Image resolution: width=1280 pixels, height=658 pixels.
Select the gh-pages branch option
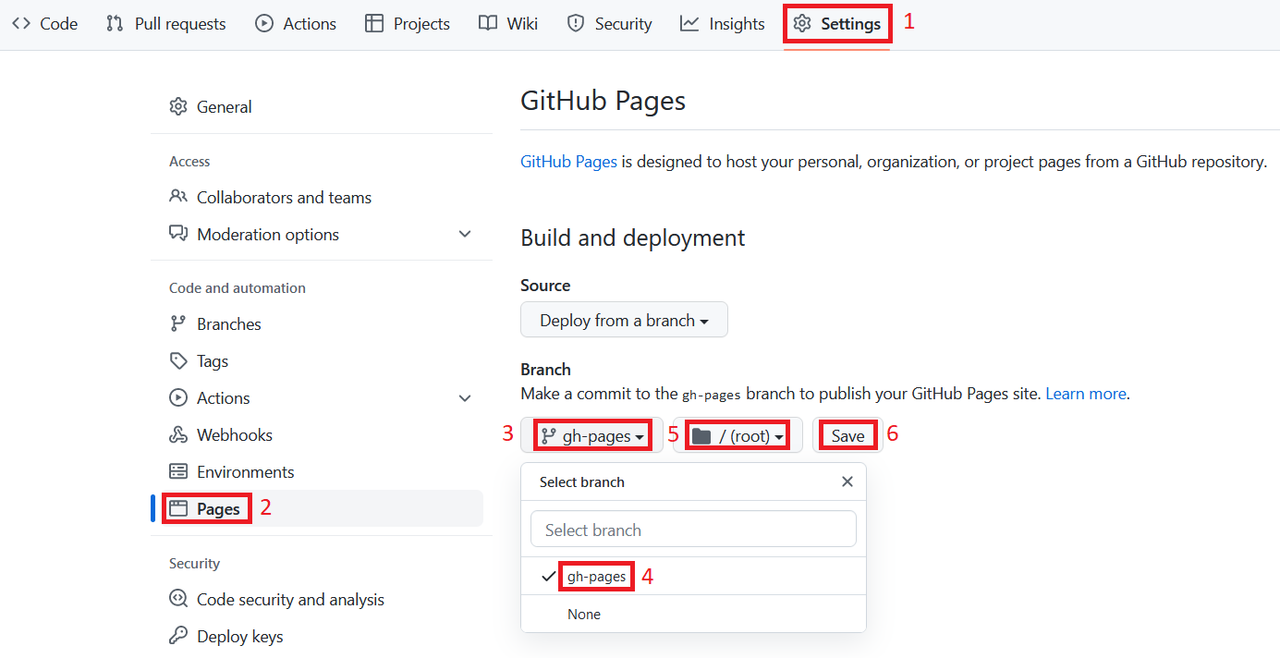click(x=596, y=577)
